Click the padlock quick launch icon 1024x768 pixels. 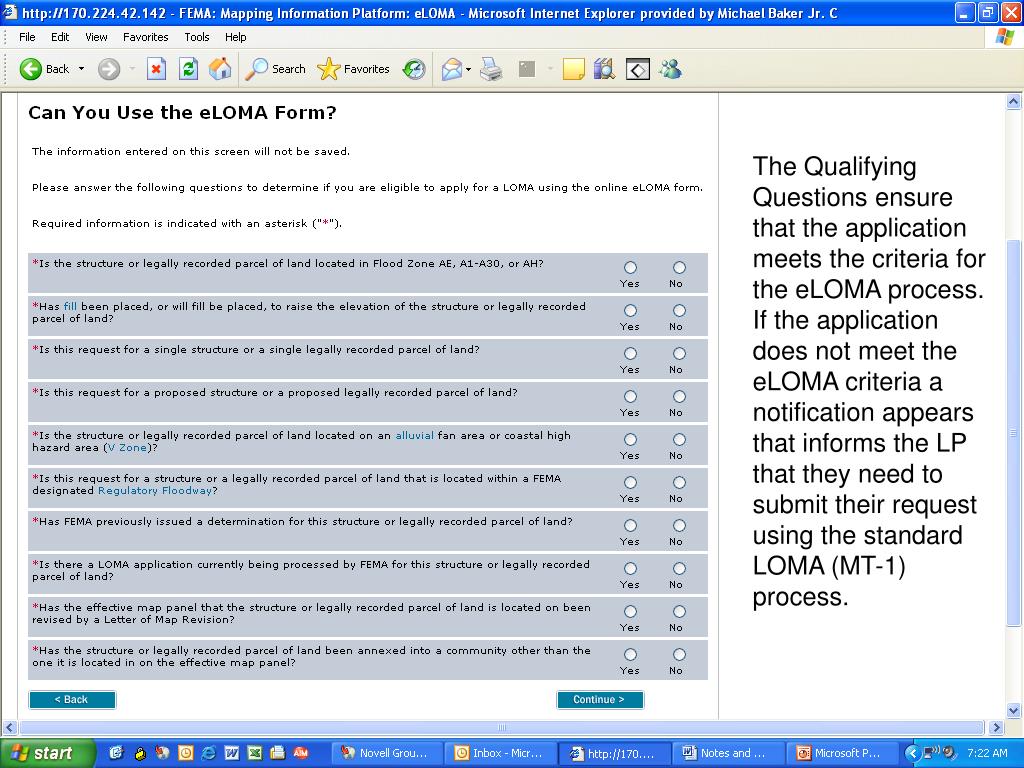click(140, 753)
